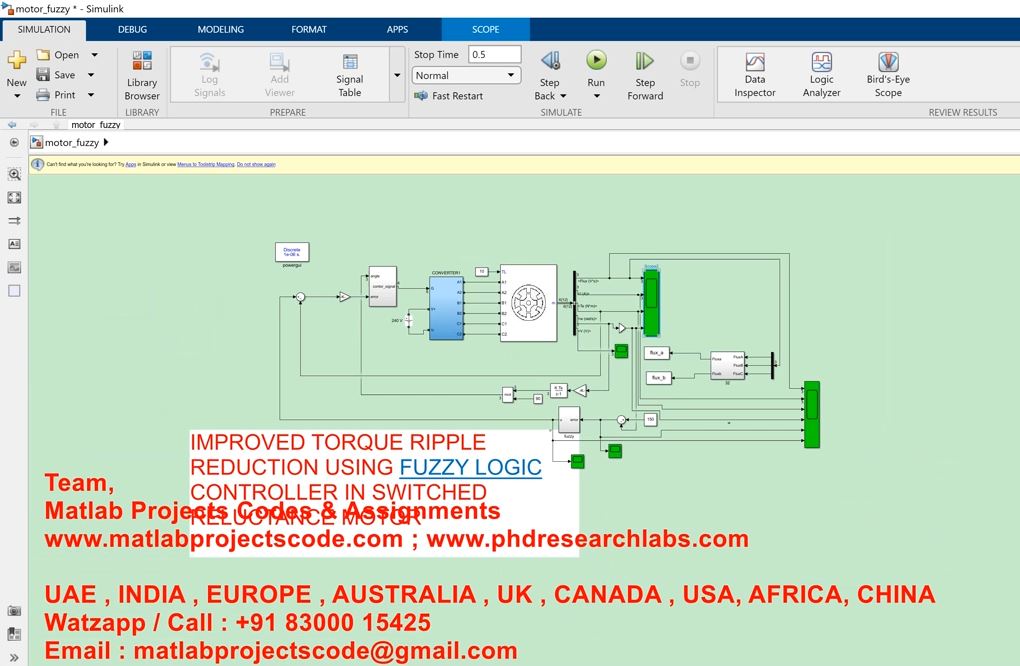Open Bird's-Eye Scope
The image size is (1020, 666).
pyautogui.click(x=887, y=75)
